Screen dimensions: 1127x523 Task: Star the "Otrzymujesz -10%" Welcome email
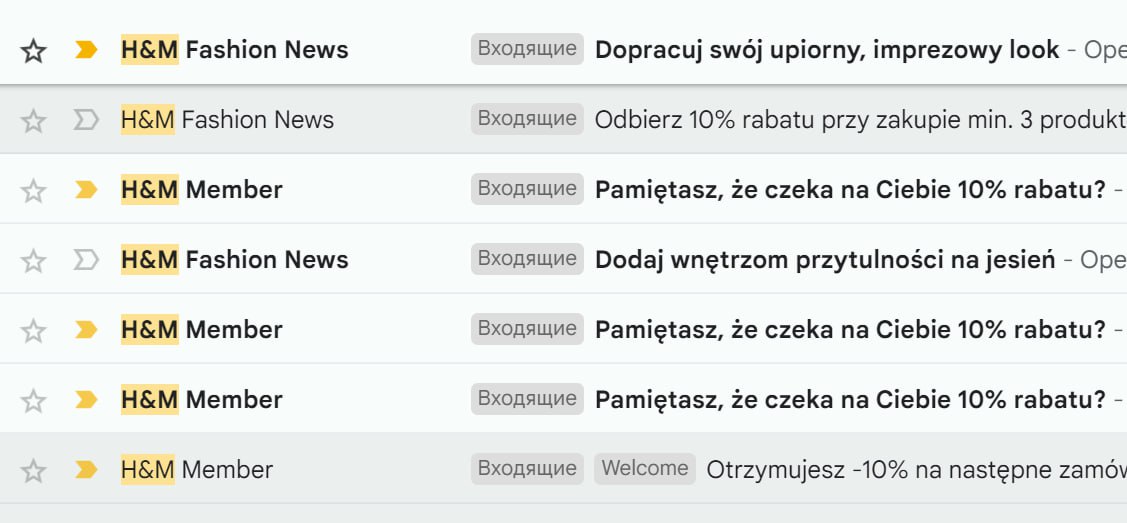[x=33, y=471]
